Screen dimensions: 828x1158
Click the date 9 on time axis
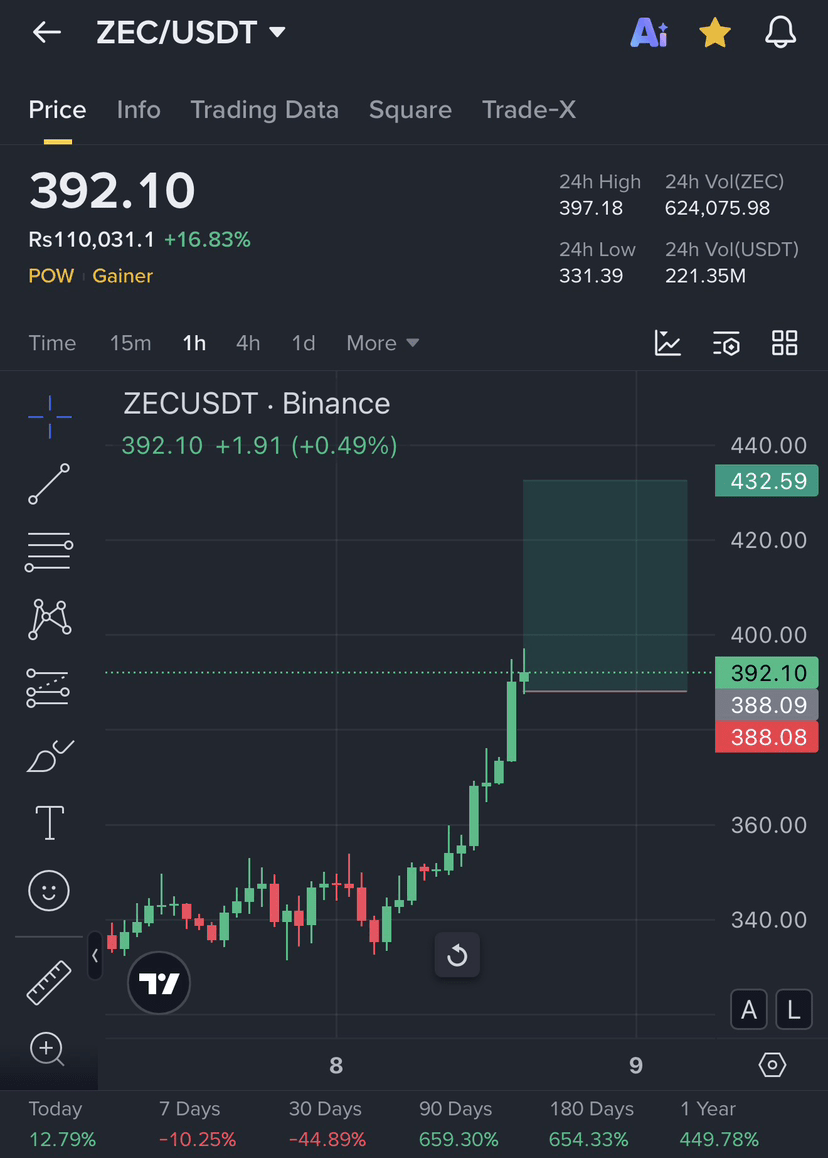tap(636, 1065)
